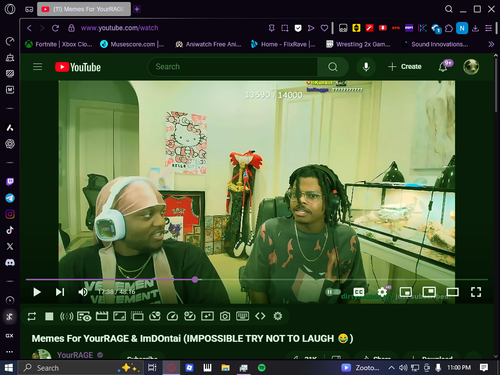The image size is (500, 375).
Task: Open picture-in-picture mode in player
Action: (x=429, y=292)
